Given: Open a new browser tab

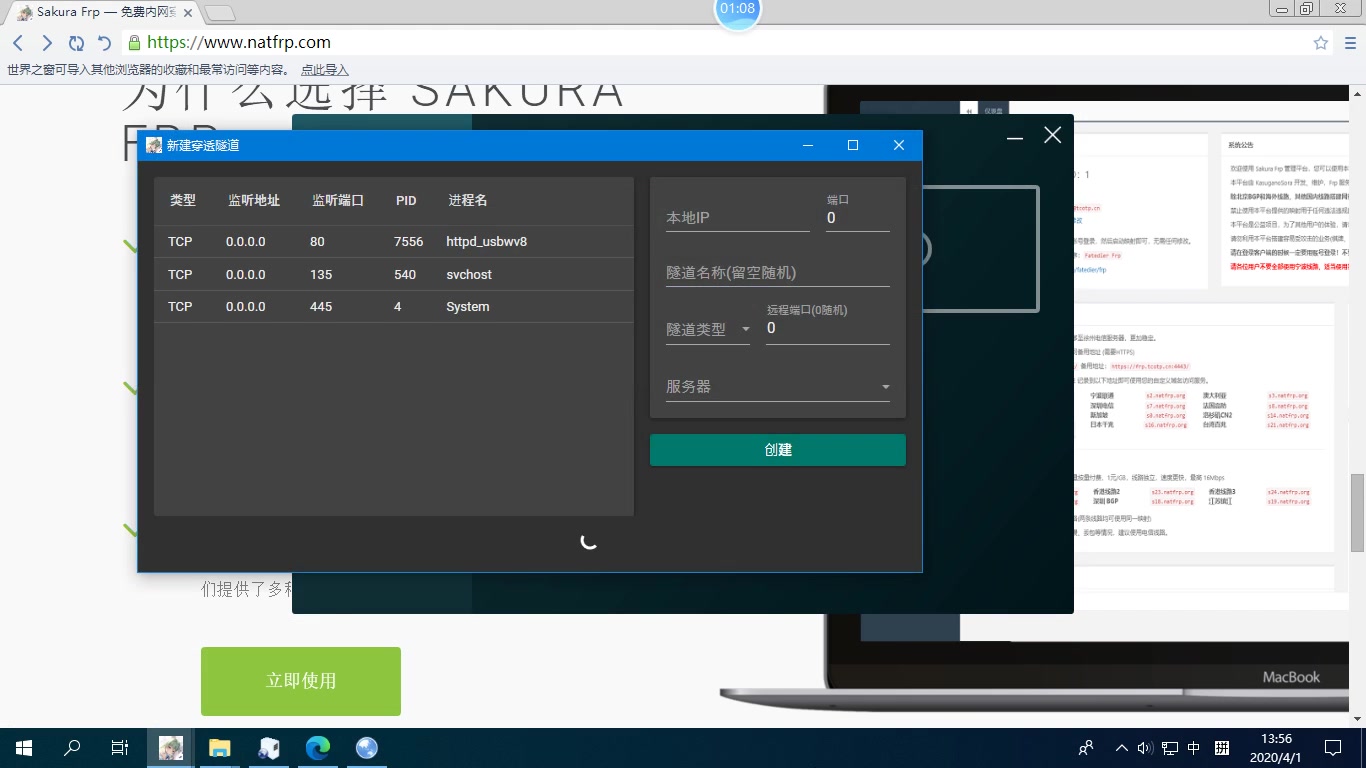Looking at the screenshot, I should tap(220, 13).
